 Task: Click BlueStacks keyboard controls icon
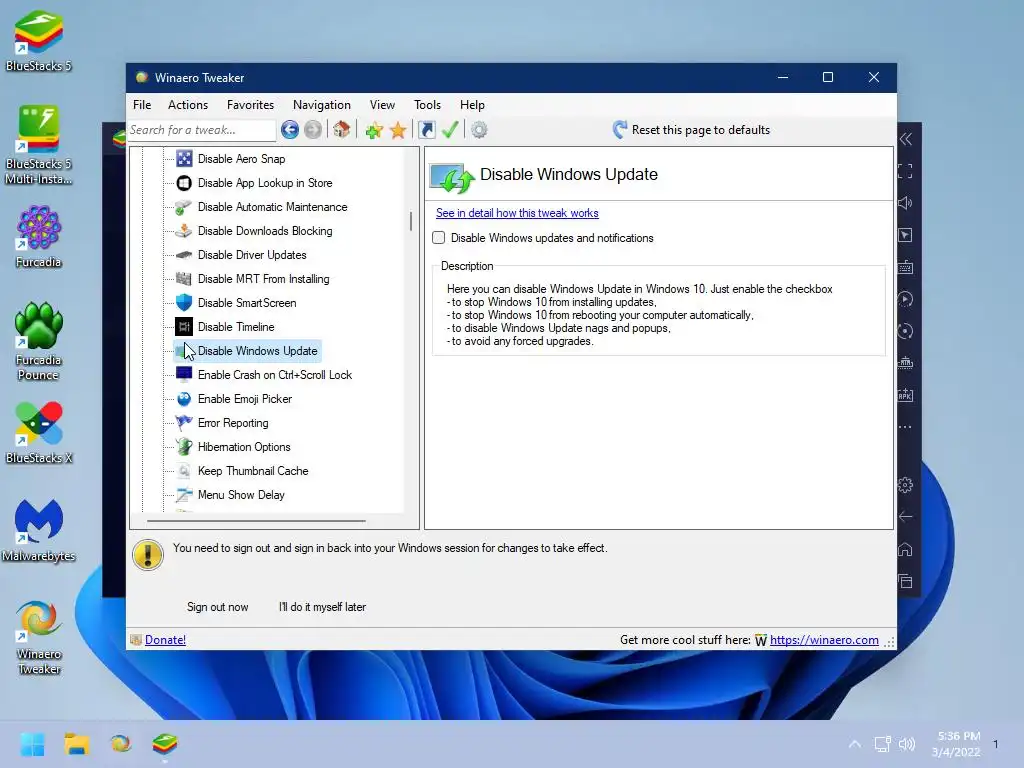pos(905,267)
